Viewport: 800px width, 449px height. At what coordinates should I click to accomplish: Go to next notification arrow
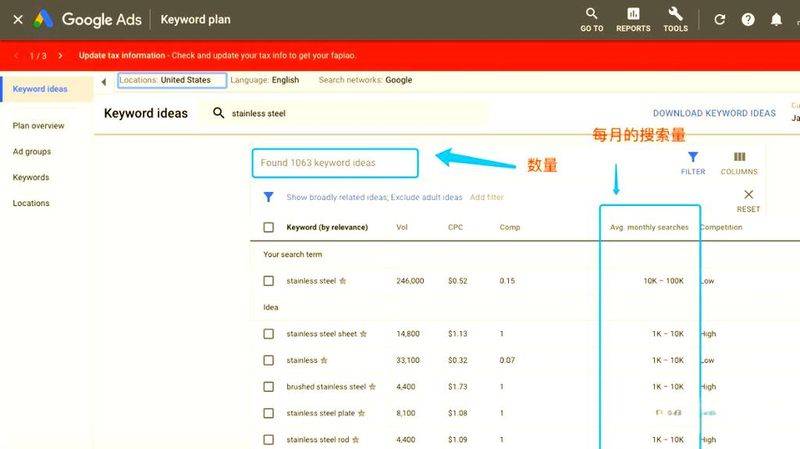pos(60,56)
